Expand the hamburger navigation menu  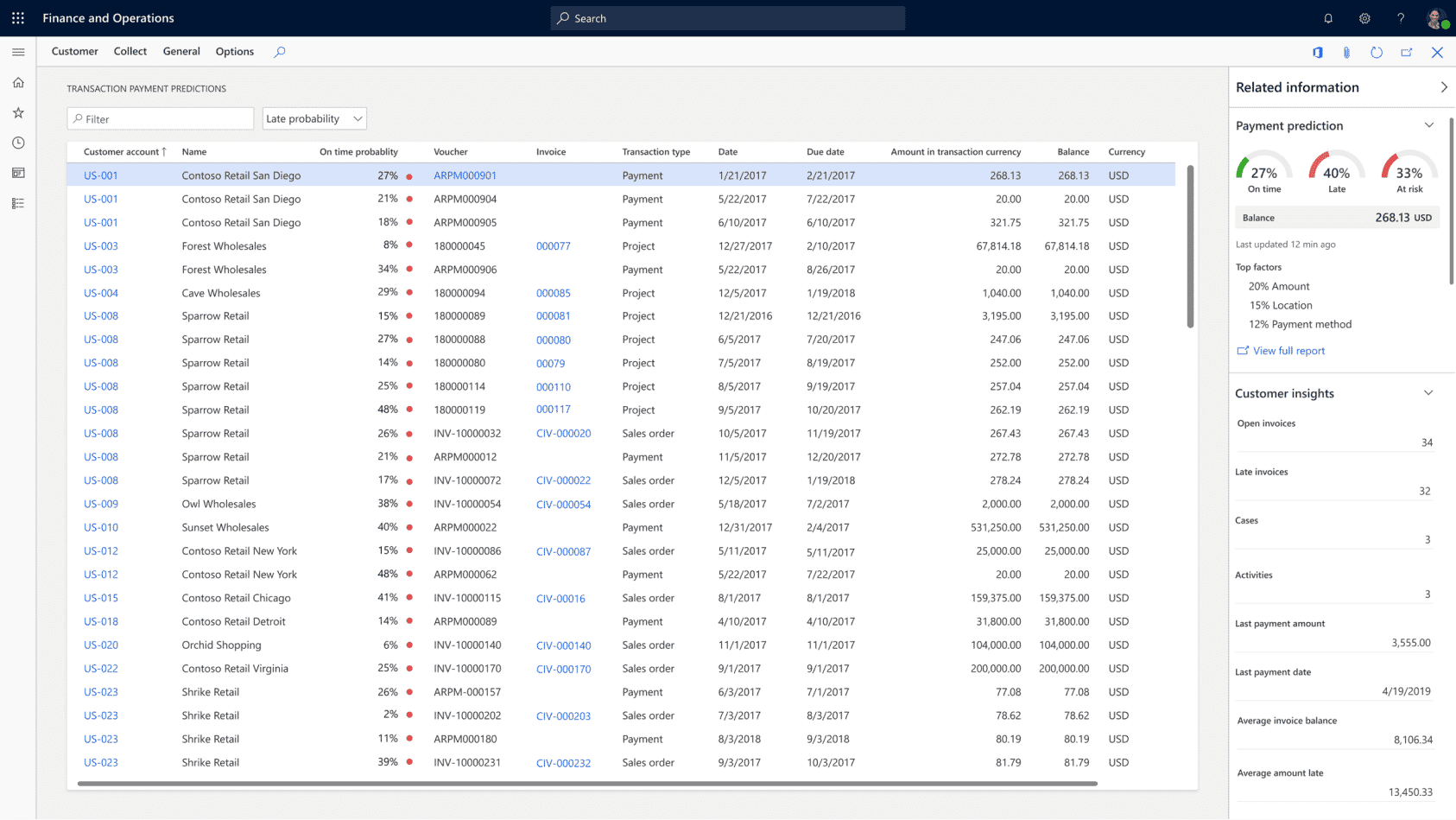[18, 52]
